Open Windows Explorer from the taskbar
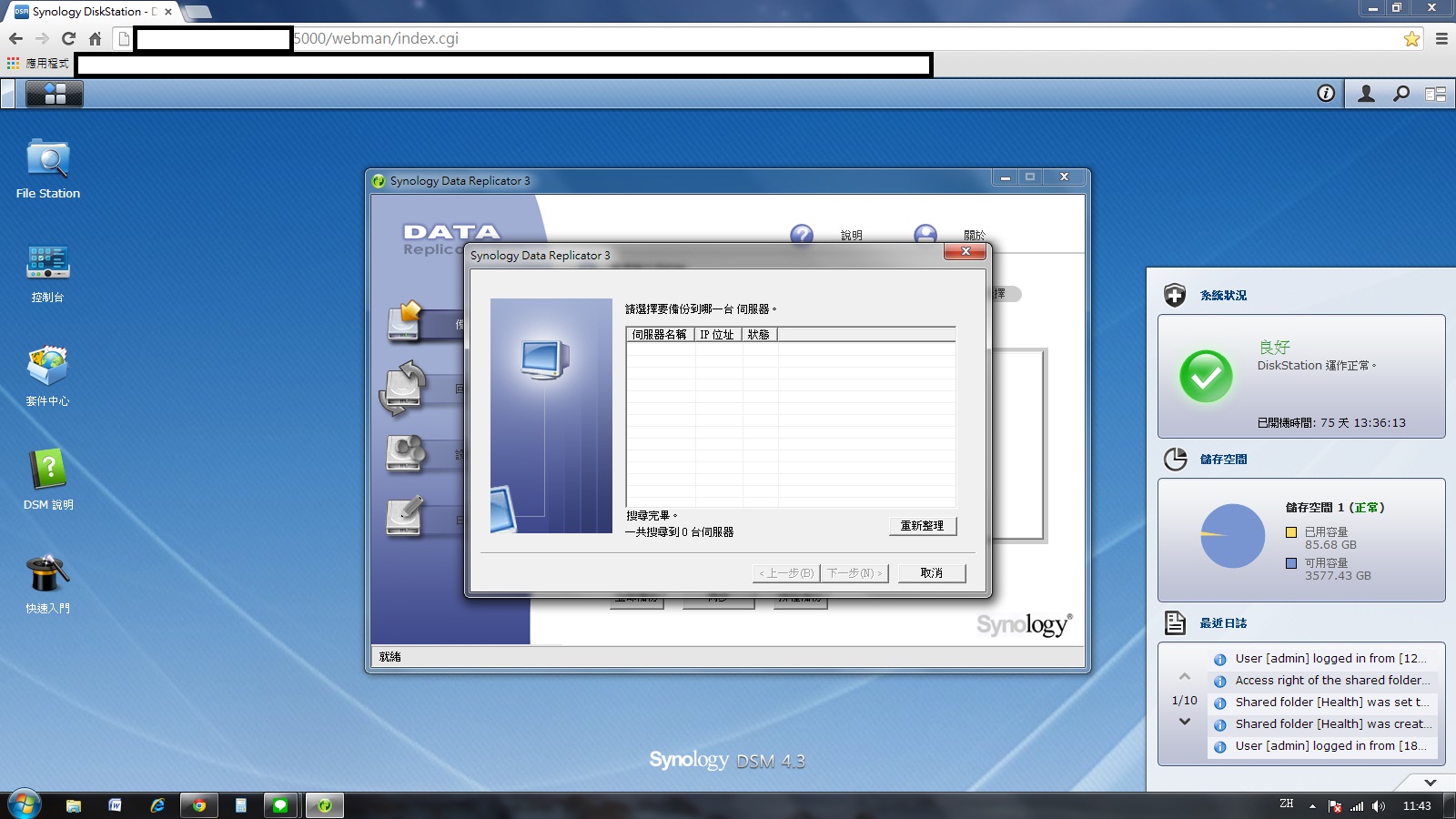 74,805
